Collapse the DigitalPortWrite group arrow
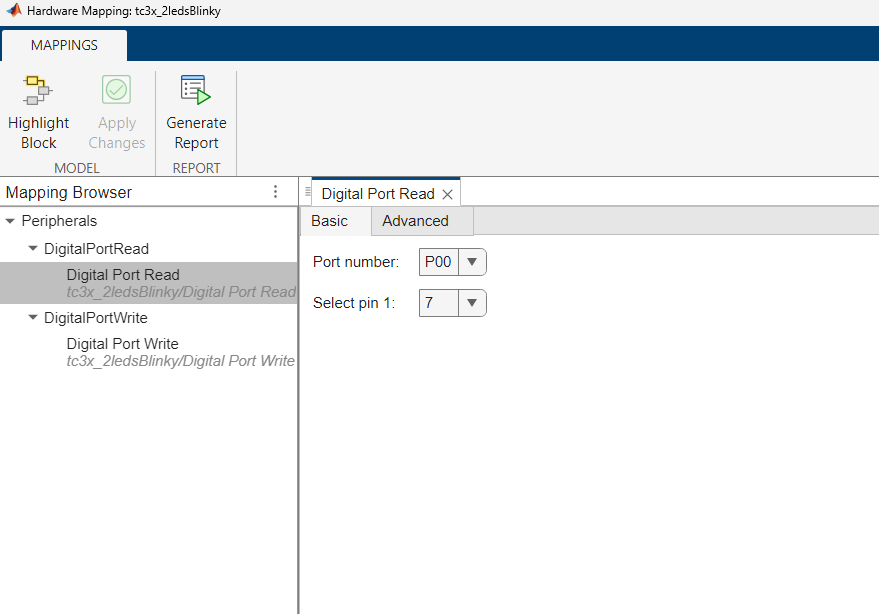 pos(32,318)
